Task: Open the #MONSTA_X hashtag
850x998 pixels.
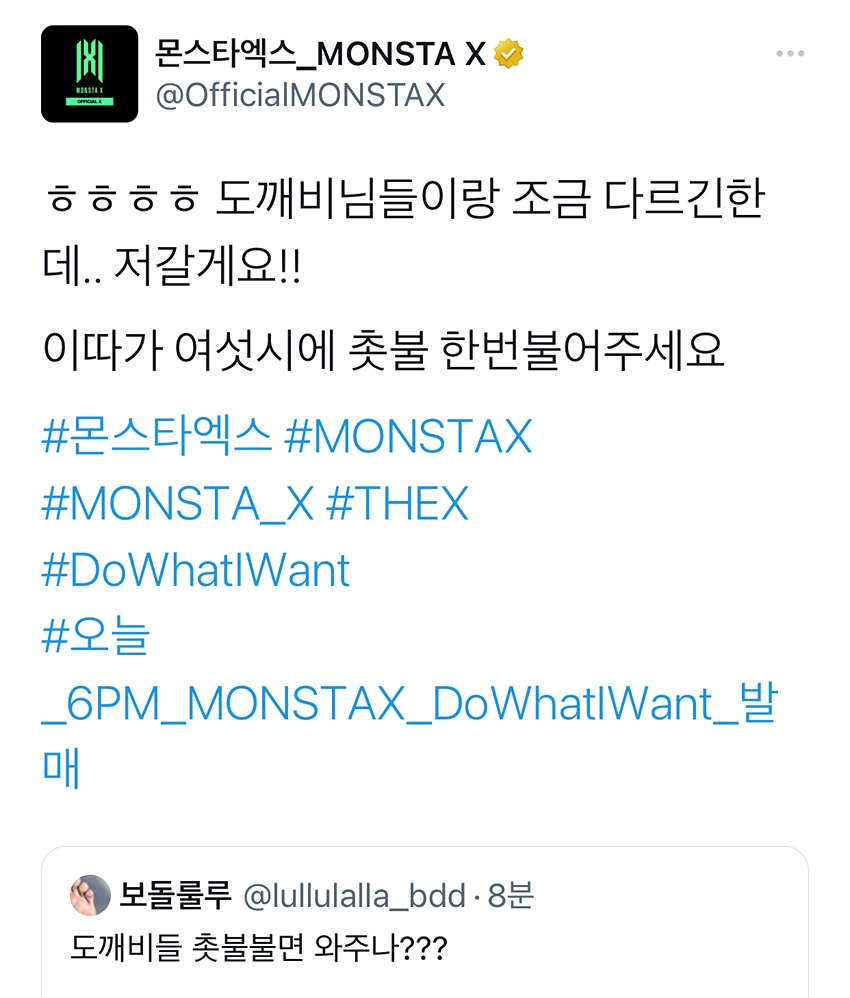Action: [178, 504]
